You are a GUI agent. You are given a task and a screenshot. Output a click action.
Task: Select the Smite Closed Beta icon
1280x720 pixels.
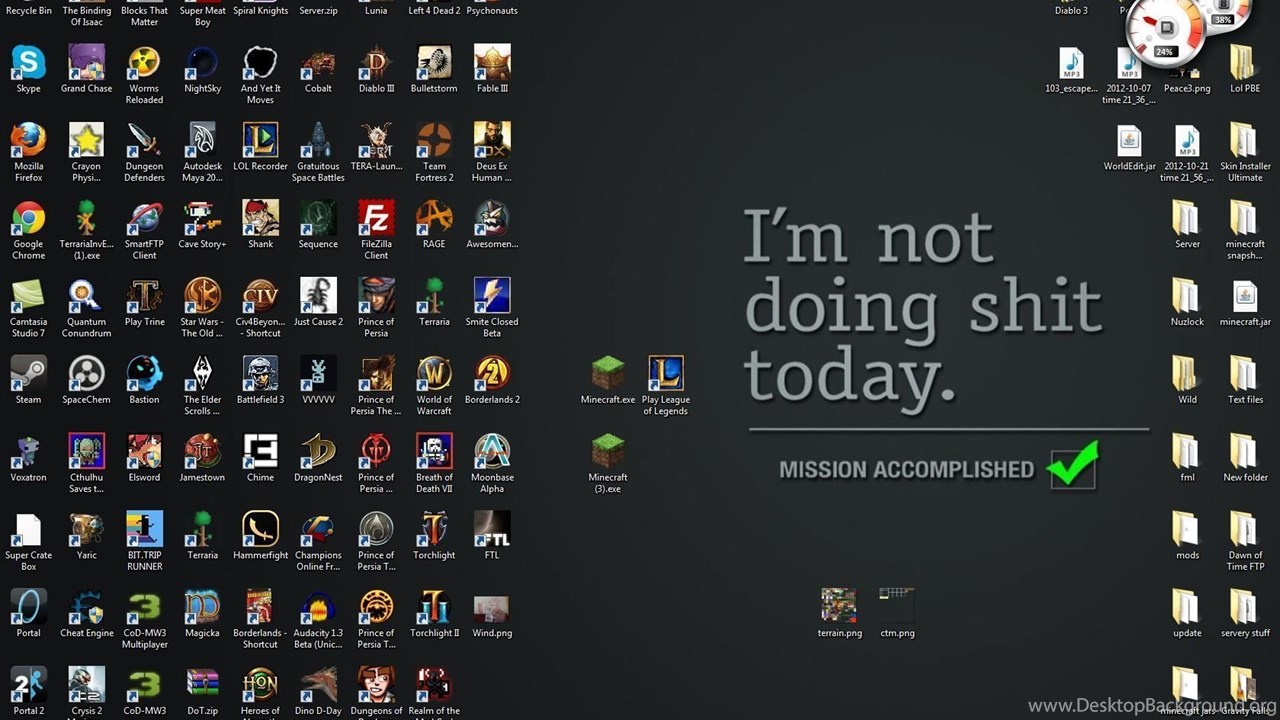(492, 297)
